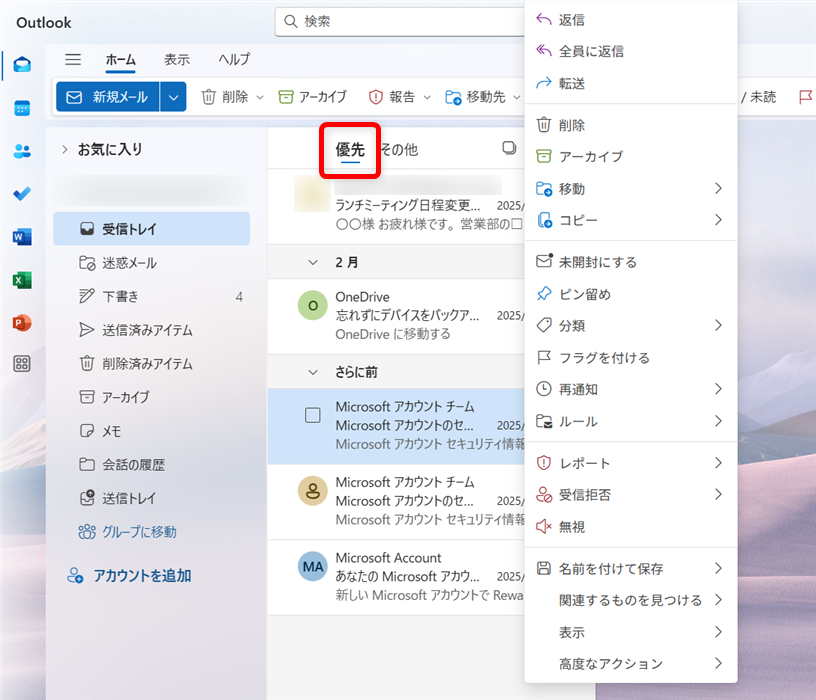Switch to the その他 inbox tab
The height and width of the screenshot is (700, 816).
coord(398,150)
